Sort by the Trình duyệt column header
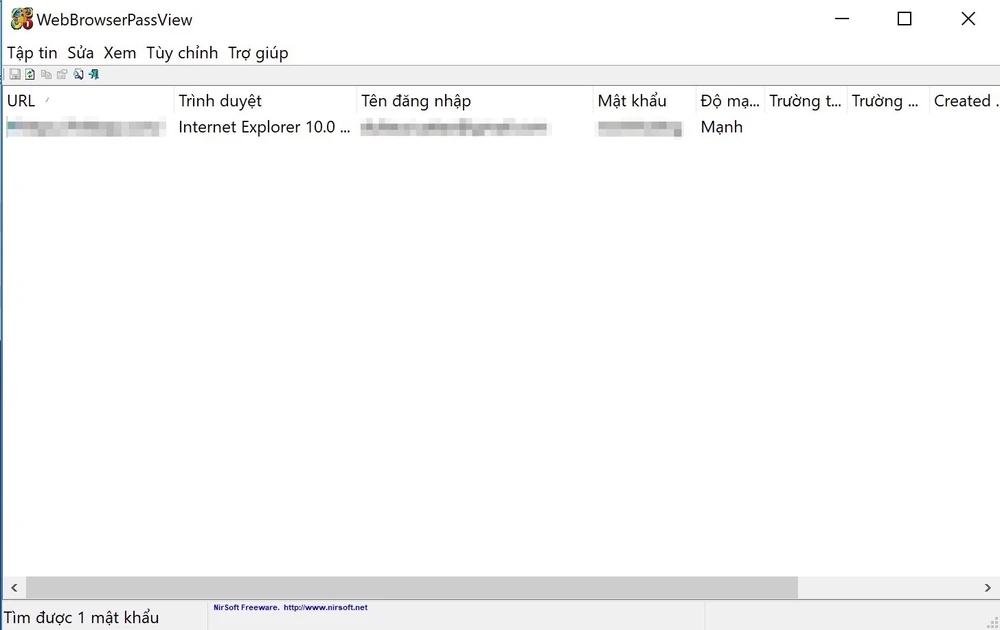Viewport: 1000px width, 630px height. pyautogui.click(x=265, y=101)
